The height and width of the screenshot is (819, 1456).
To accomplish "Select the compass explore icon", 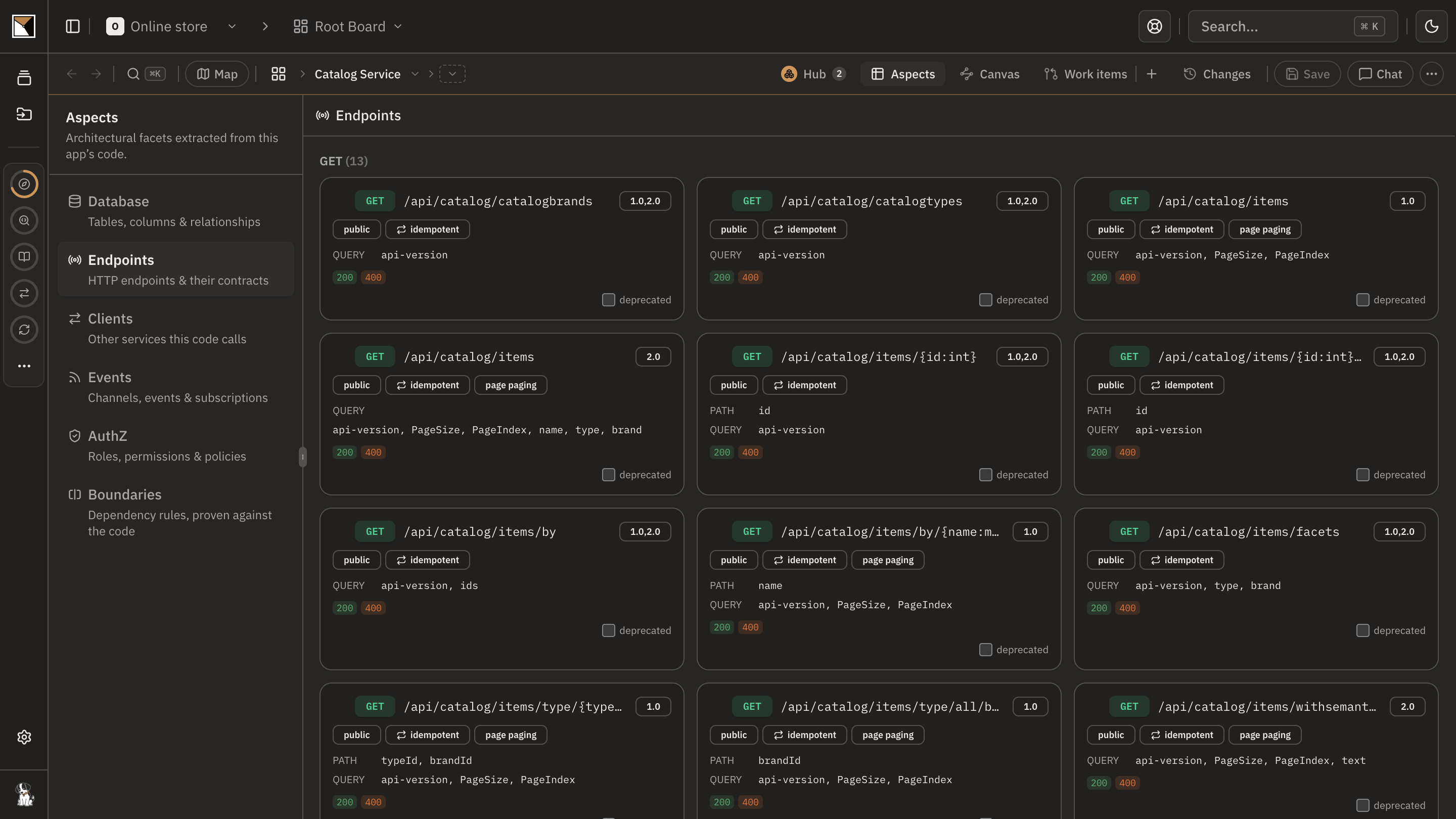I will tap(24, 184).
